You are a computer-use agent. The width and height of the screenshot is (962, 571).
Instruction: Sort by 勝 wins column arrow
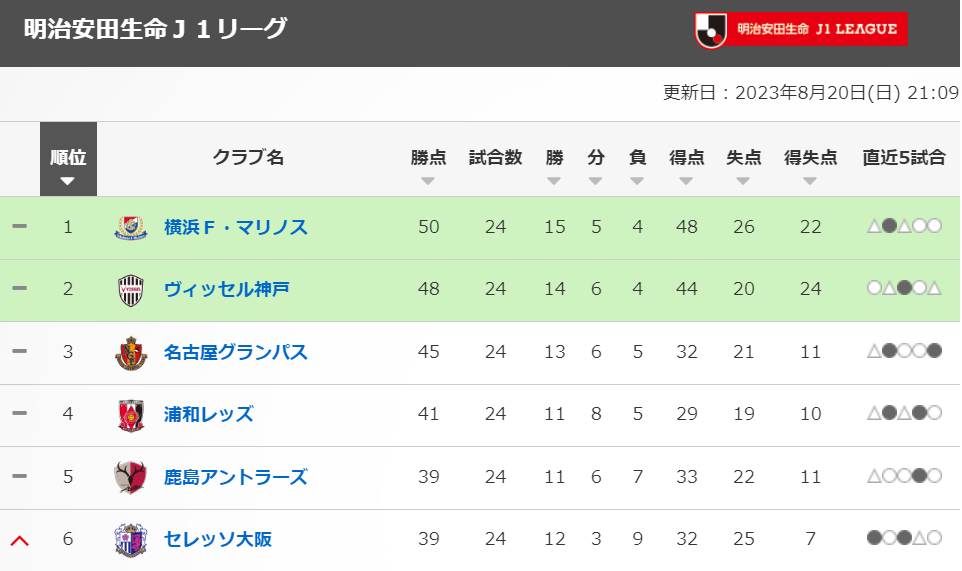pos(554,181)
